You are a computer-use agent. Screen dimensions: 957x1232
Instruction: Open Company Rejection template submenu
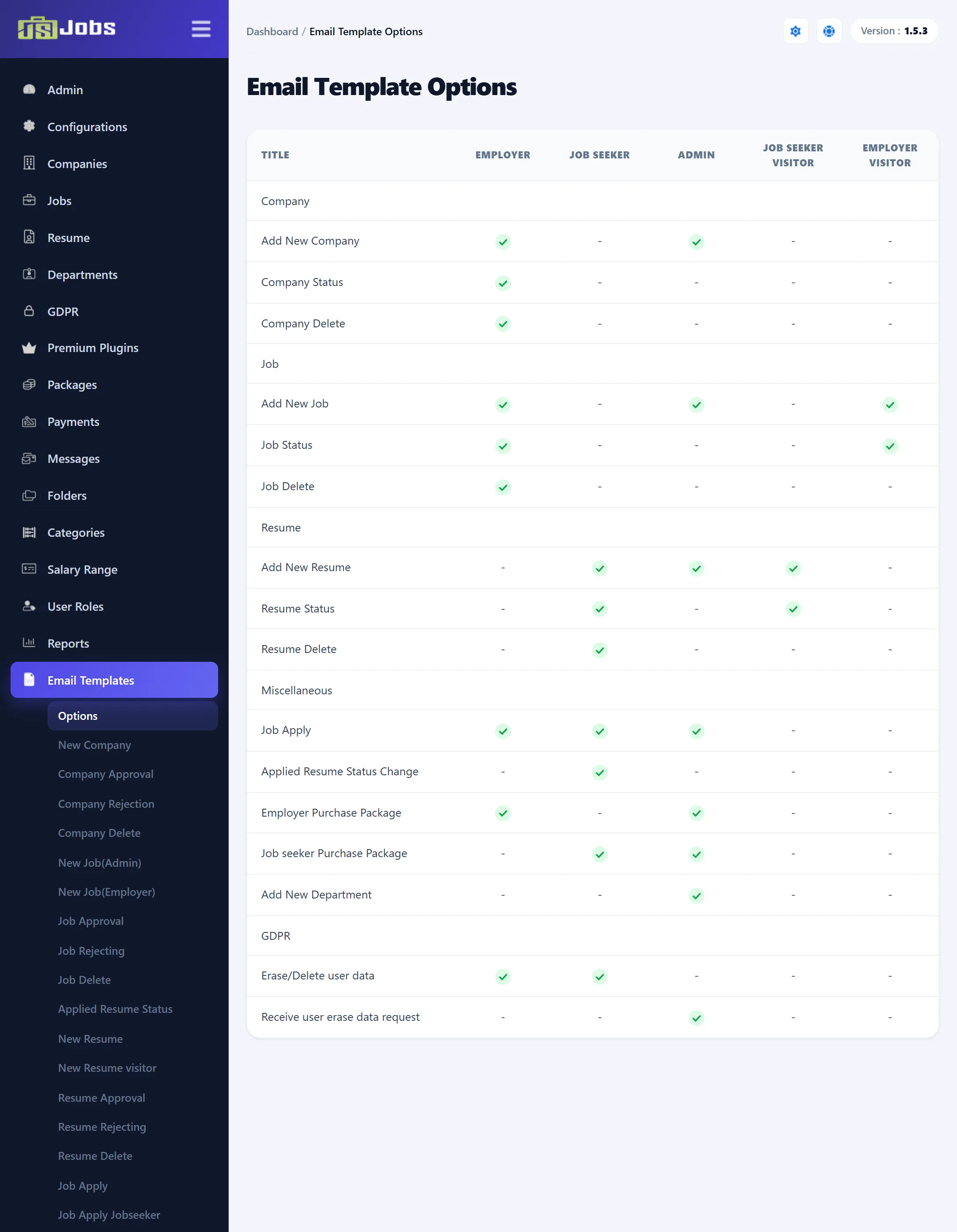coord(106,804)
